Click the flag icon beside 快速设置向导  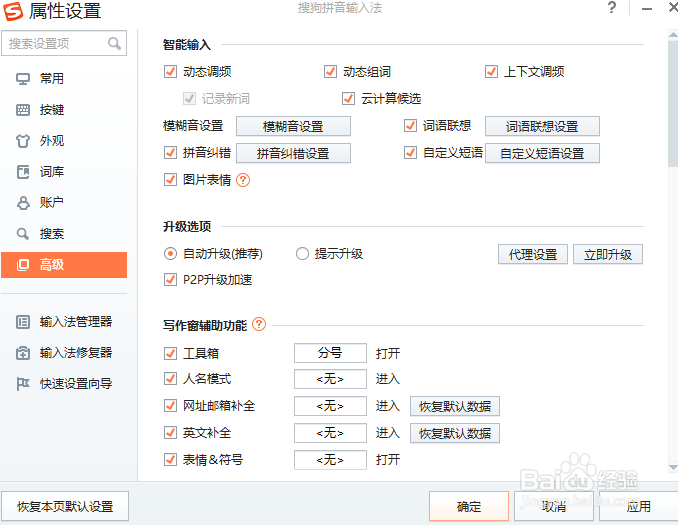pos(23,384)
